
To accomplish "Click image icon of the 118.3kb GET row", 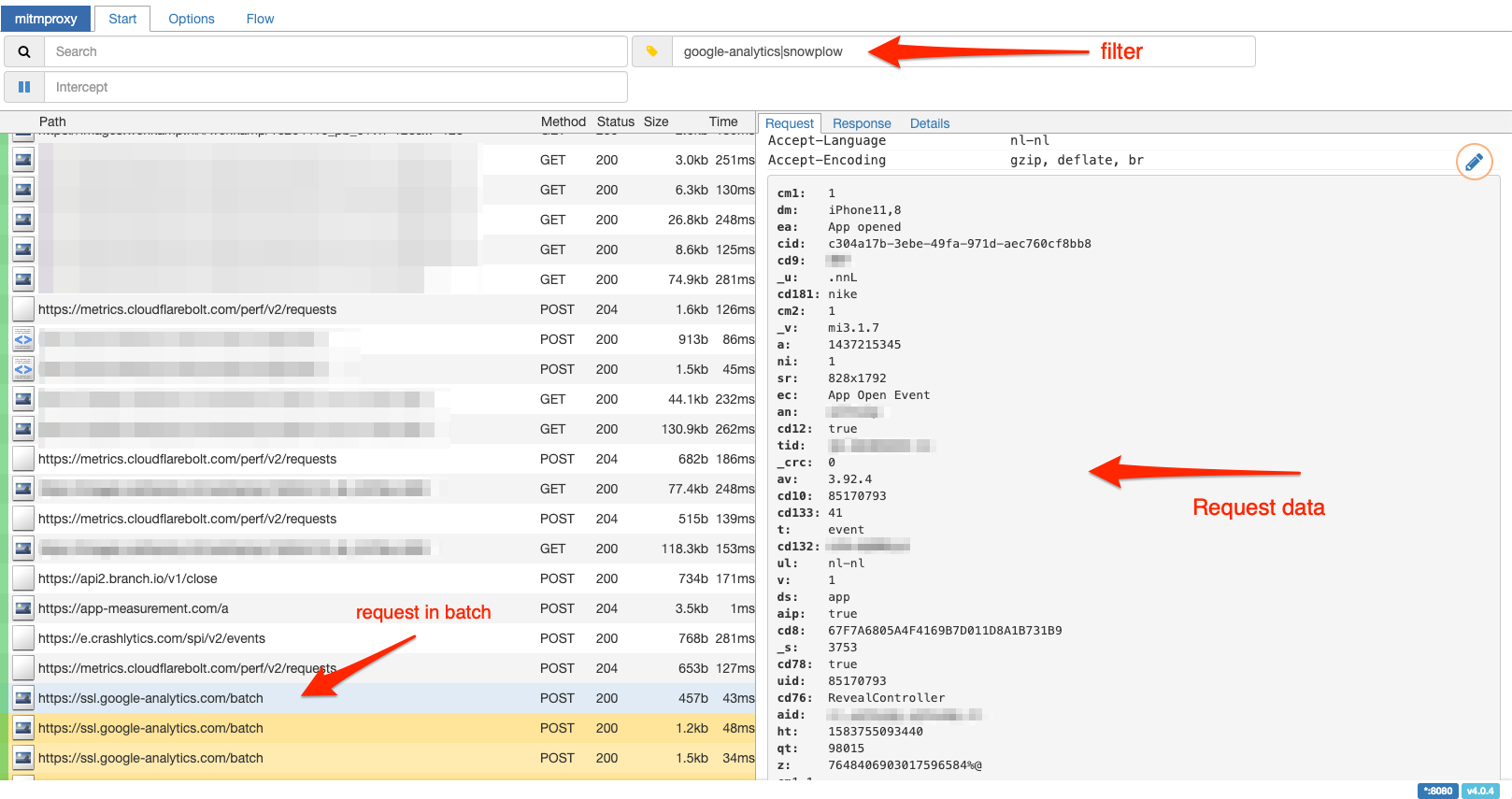I will 23,549.
